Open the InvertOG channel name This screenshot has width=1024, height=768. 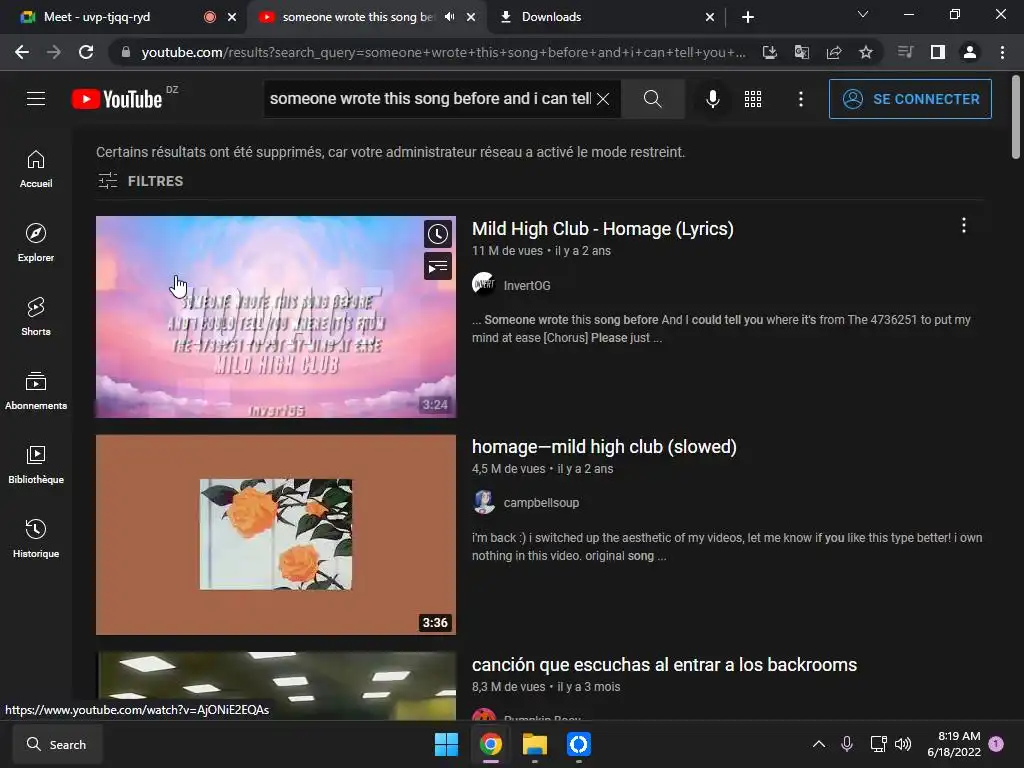pos(527,285)
